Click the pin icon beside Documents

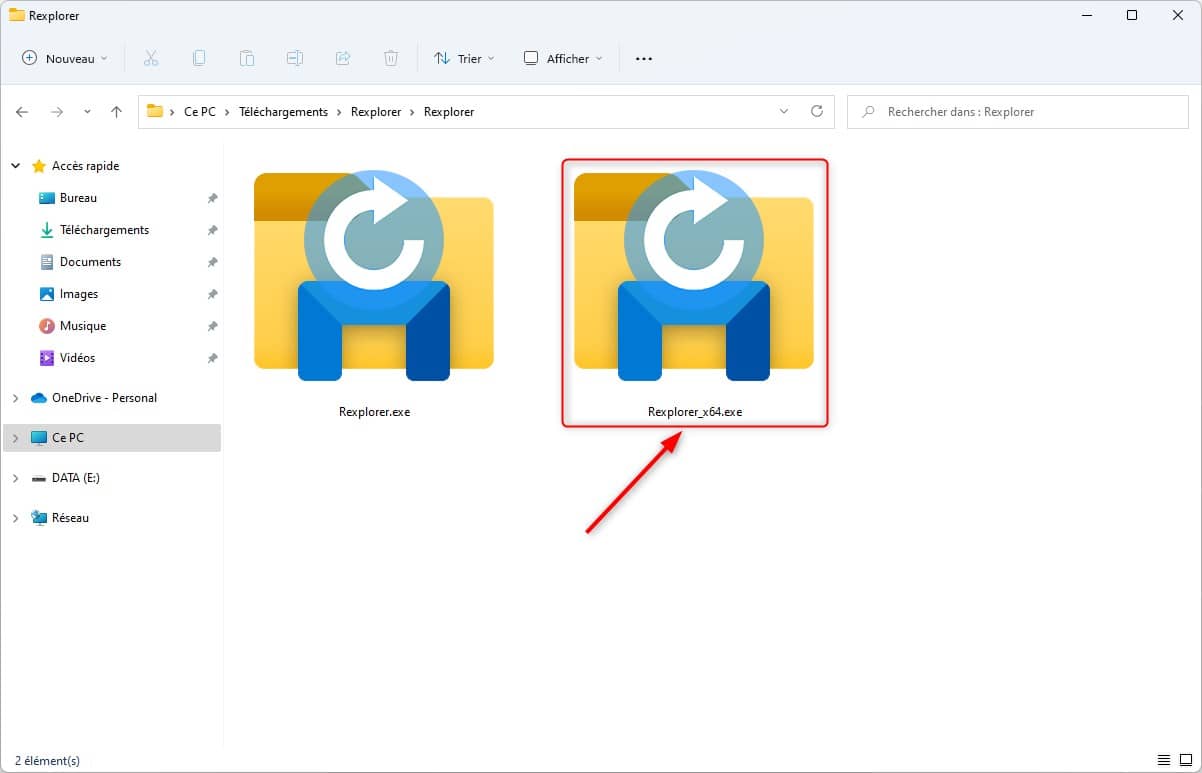[212, 263]
